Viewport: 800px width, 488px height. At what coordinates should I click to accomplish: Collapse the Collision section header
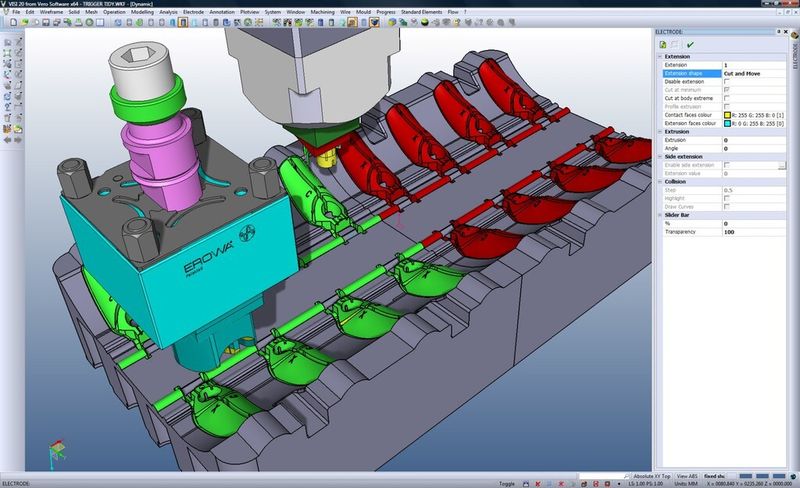[660, 181]
